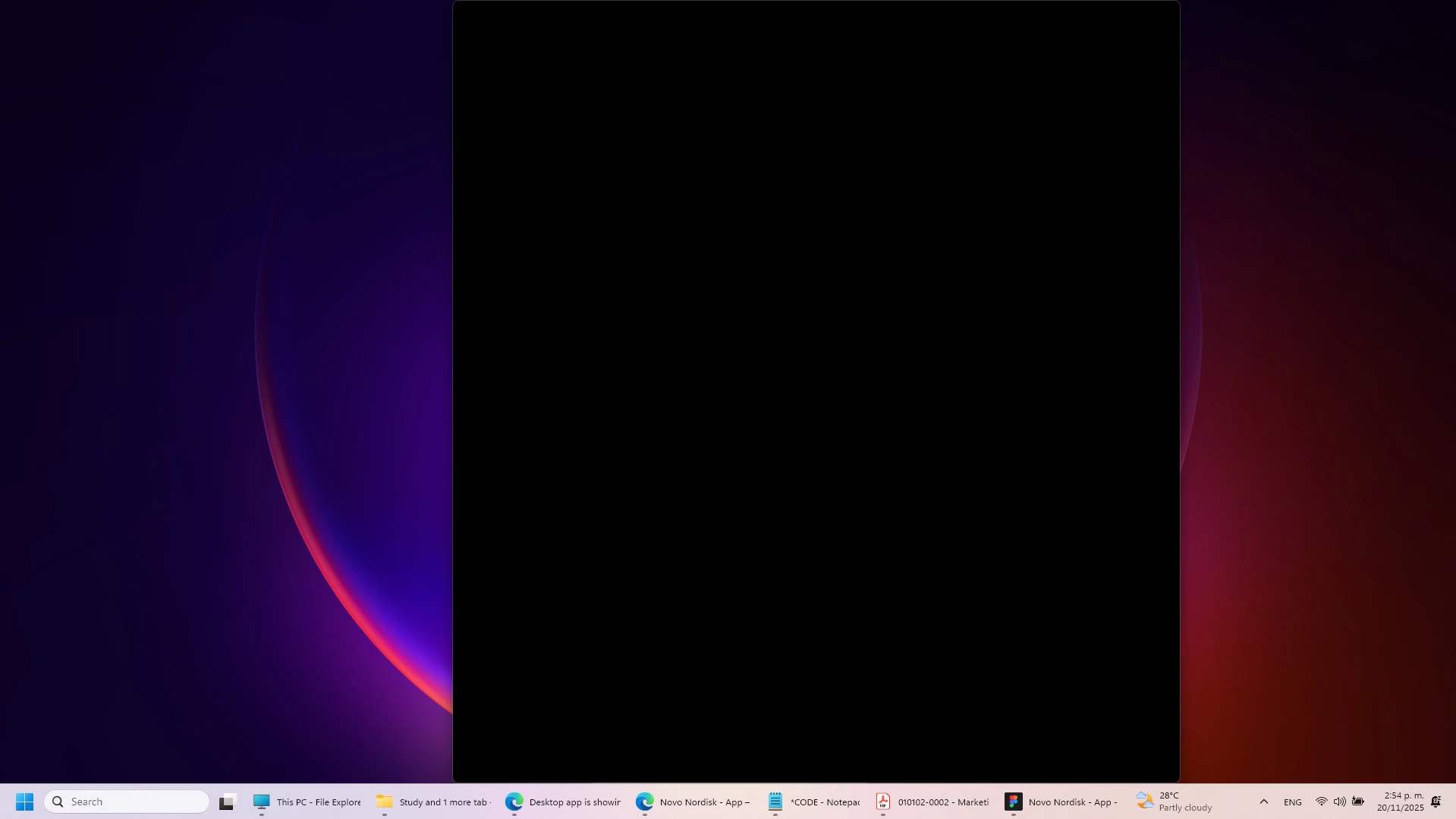Change the ENG input language
Image resolution: width=1456 pixels, height=819 pixels.
point(1293,802)
